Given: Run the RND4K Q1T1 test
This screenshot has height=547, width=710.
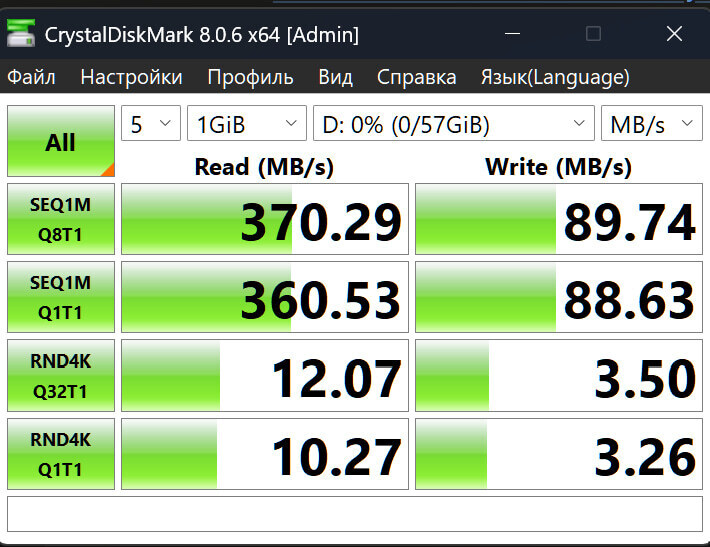Looking at the screenshot, I should (61, 454).
